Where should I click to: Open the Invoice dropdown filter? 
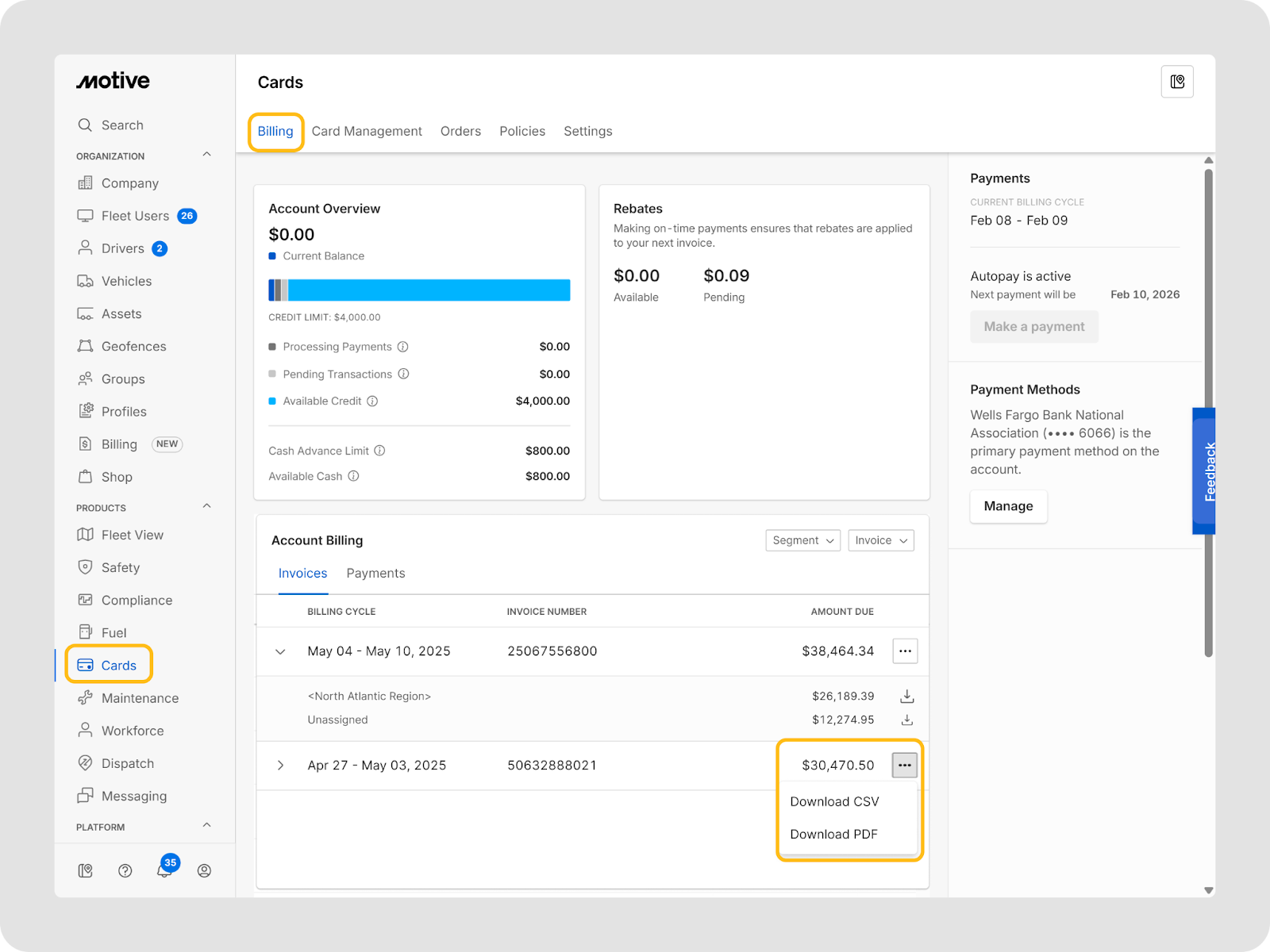click(x=881, y=540)
